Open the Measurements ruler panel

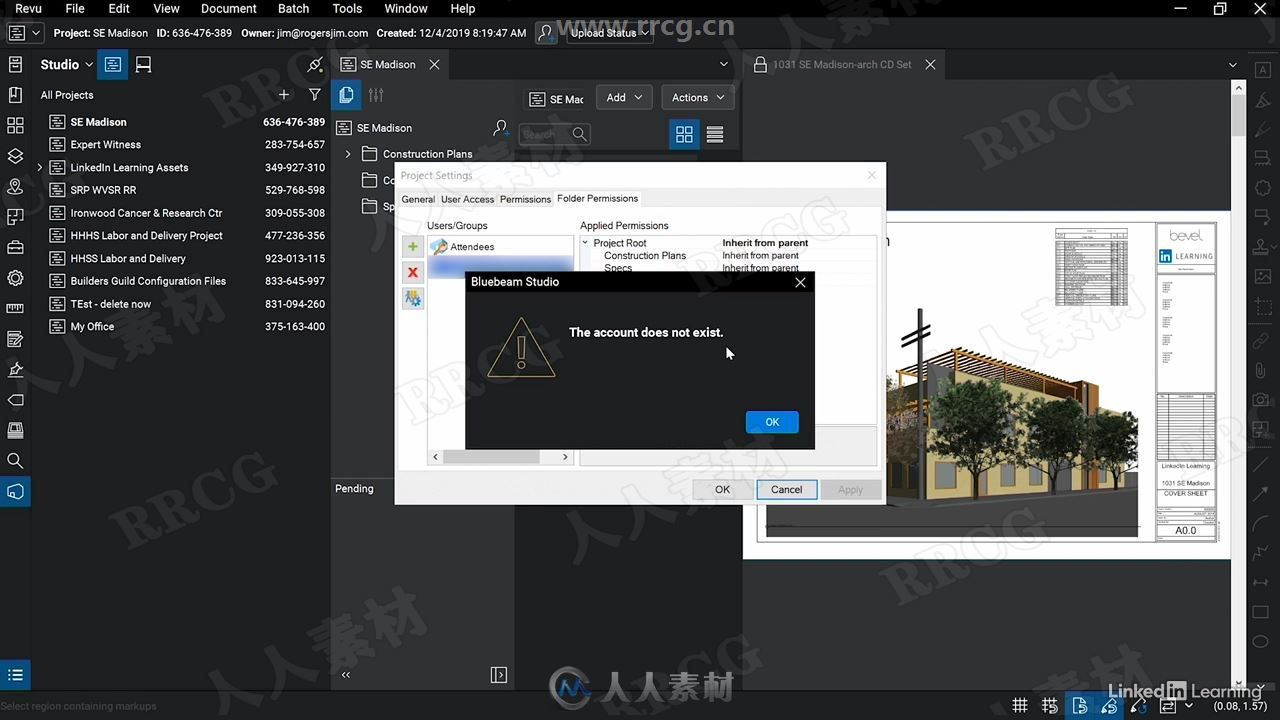click(x=15, y=308)
